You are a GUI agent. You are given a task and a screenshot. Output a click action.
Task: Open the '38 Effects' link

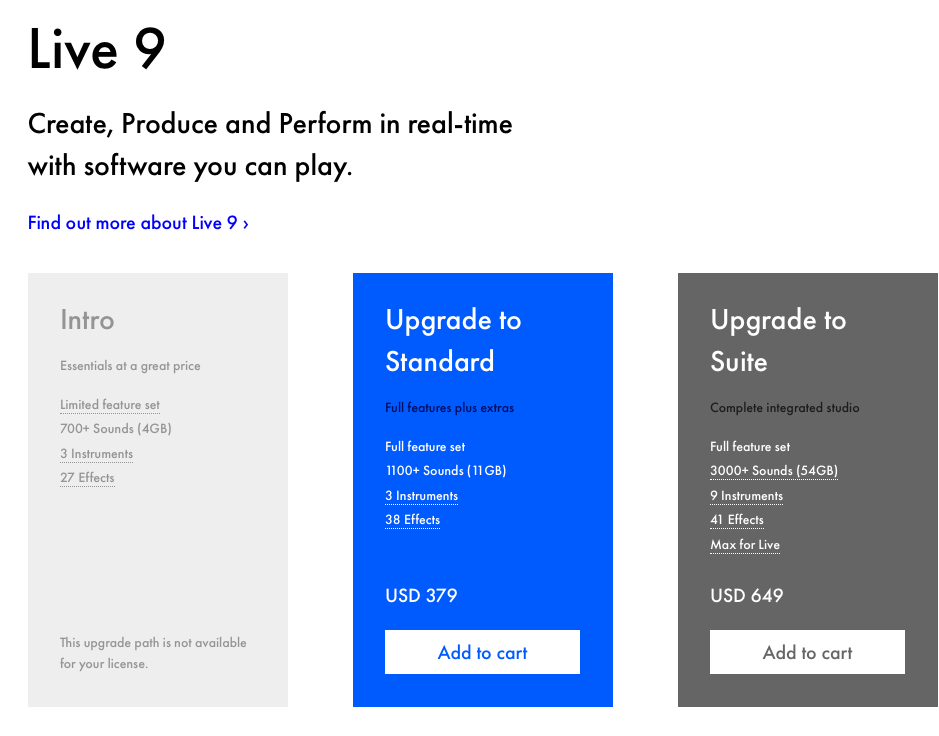click(412, 520)
